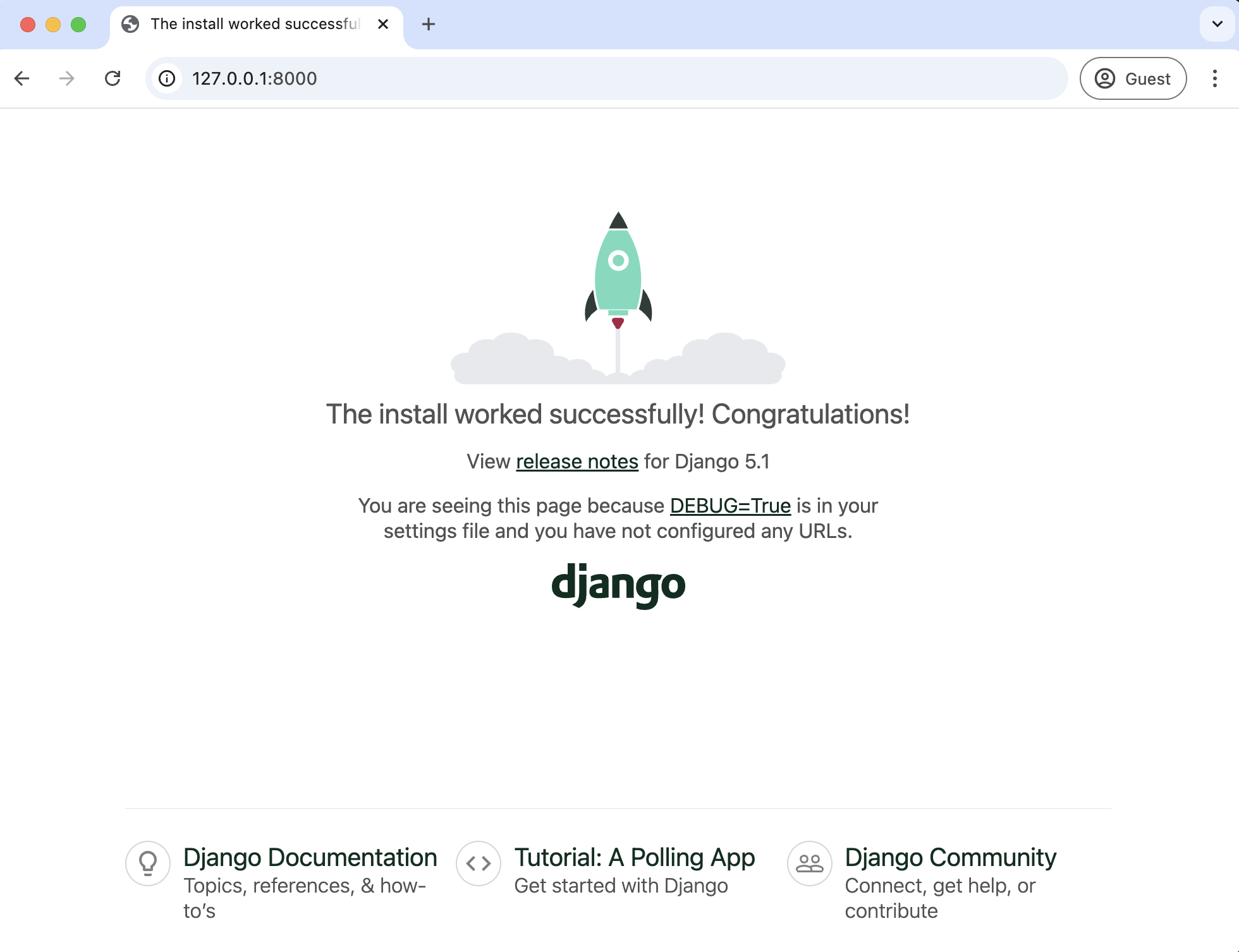Click 'Connect, get help, or contribute' text
This screenshot has width=1239, height=952.
click(x=940, y=898)
